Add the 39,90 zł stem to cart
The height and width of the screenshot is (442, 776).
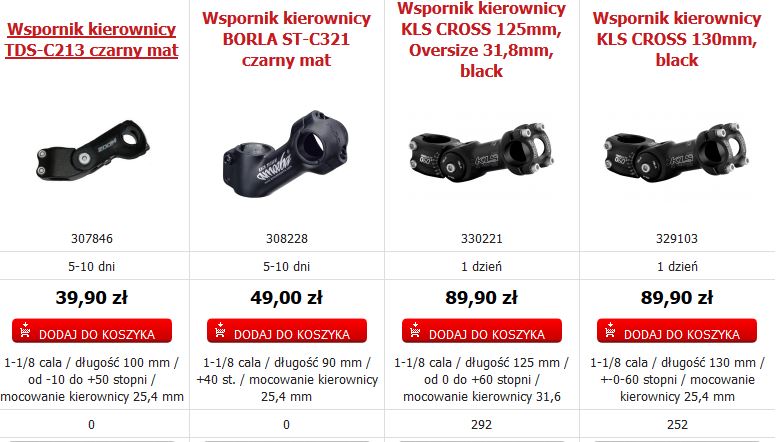click(x=92, y=331)
